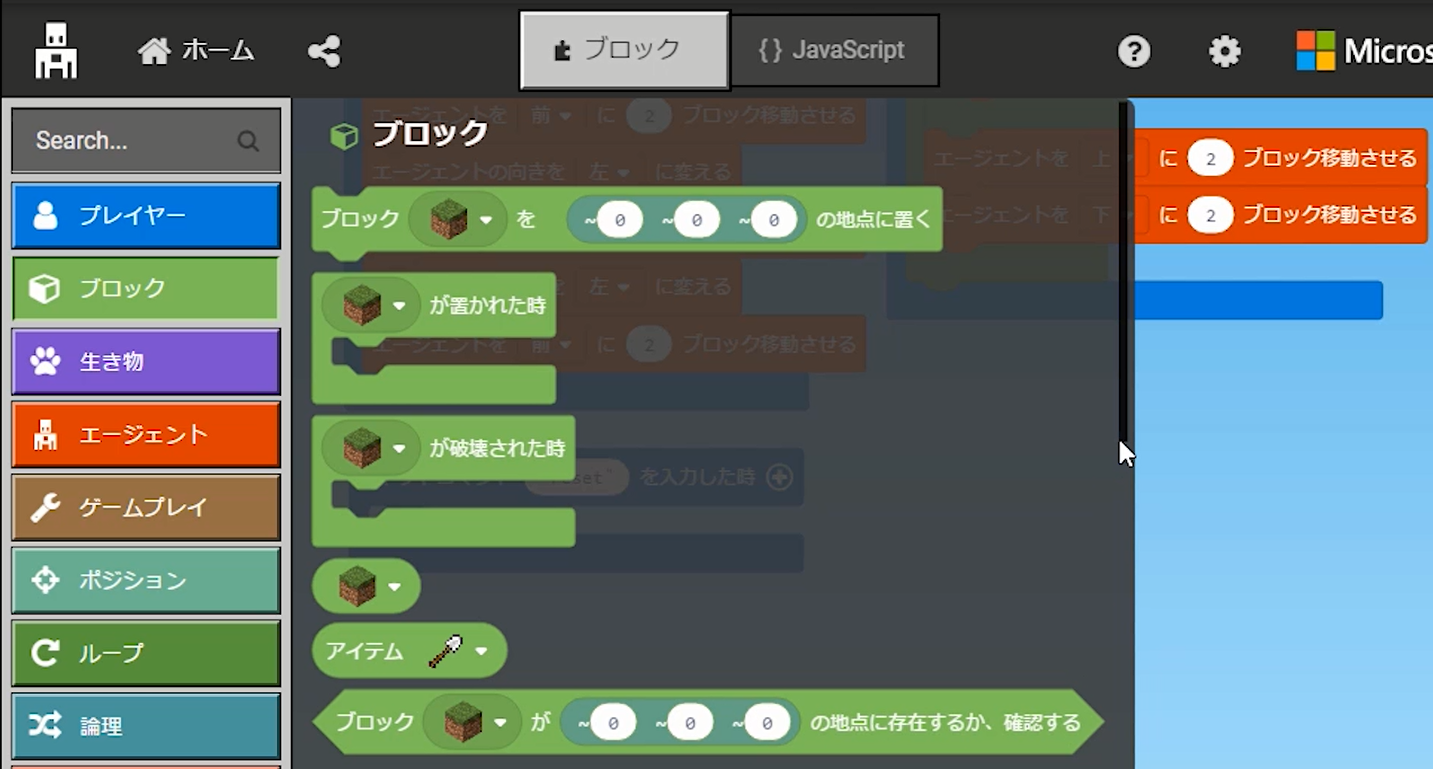The height and width of the screenshot is (769, 1433).
Task: Switch to the ブロック editor tab
Action: 624,50
